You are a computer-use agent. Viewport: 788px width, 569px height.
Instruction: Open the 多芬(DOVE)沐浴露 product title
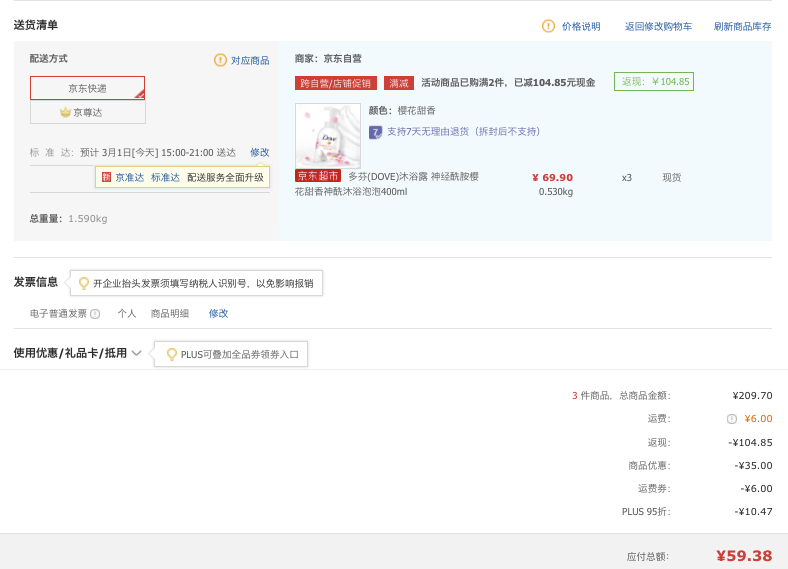[386, 184]
